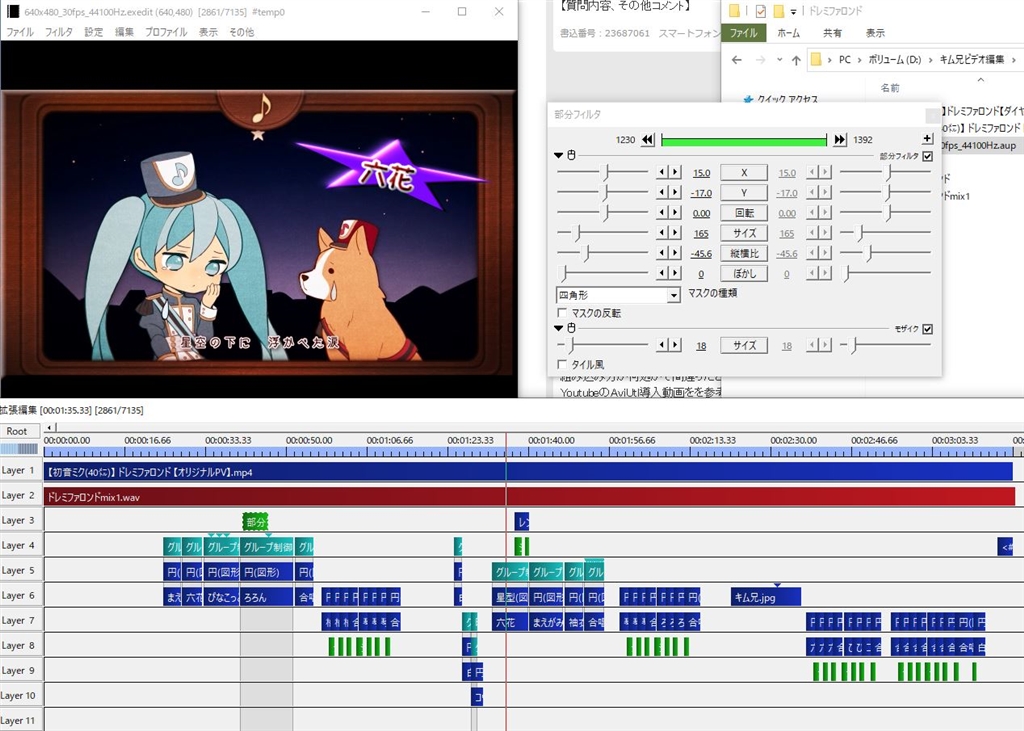Image resolution: width=1024 pixels, height=731 pixels.
Task: Decrease left ぼかし value with arrow
Action: (x=662, y=273)
